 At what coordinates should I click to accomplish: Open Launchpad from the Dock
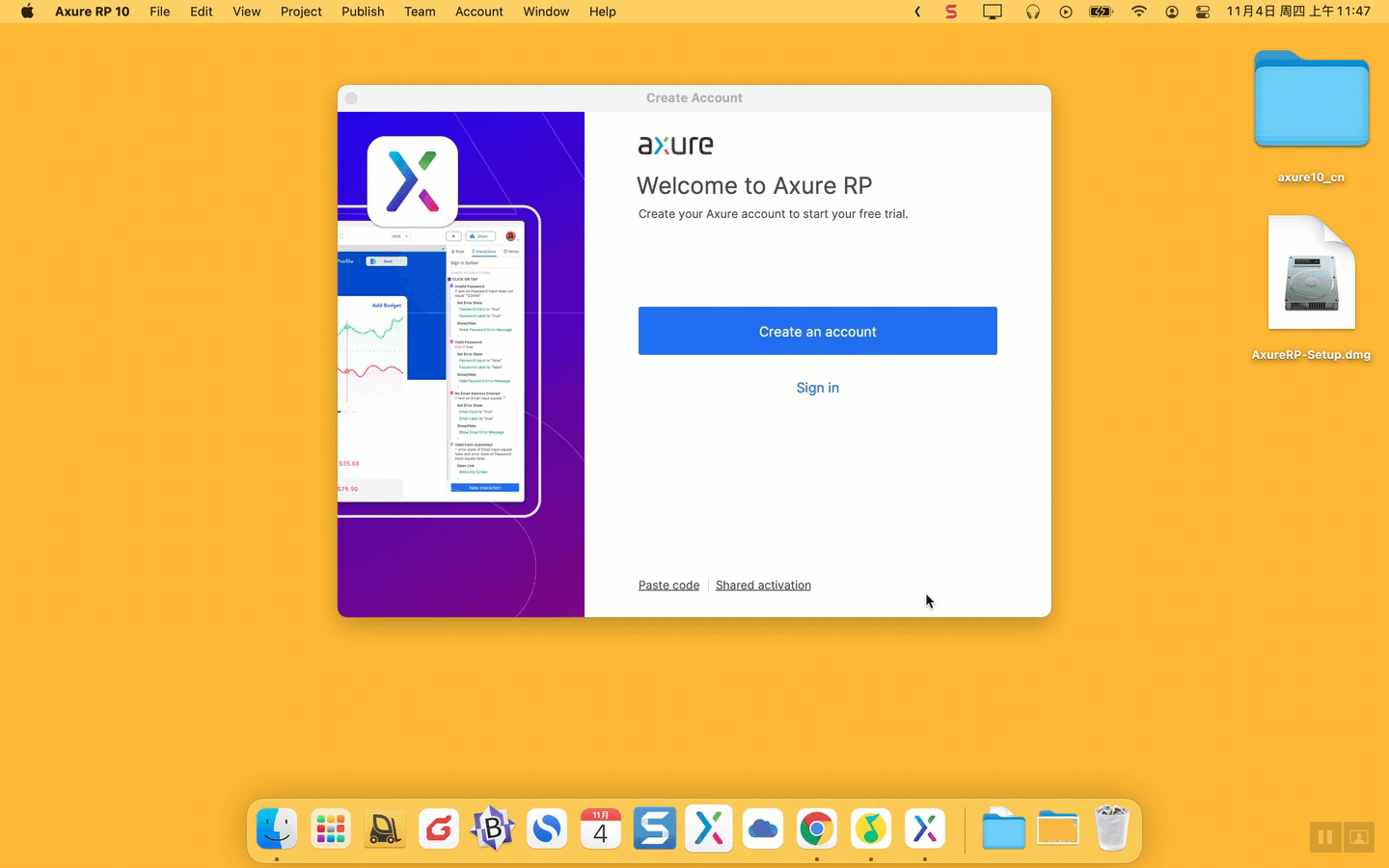pyautogui.click(x=331, y=828)
